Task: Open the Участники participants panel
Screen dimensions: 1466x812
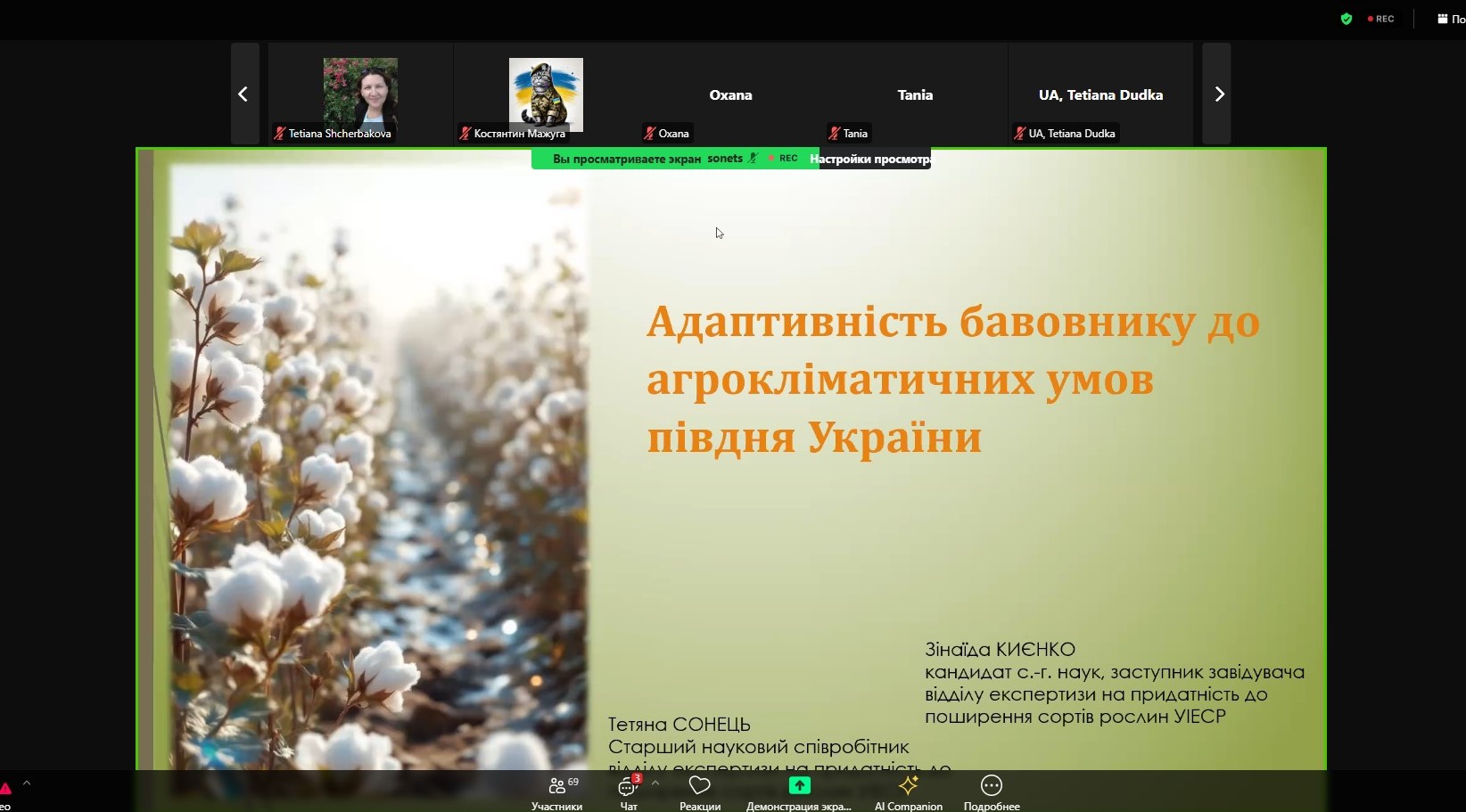Action: click(x=557, y=791)
